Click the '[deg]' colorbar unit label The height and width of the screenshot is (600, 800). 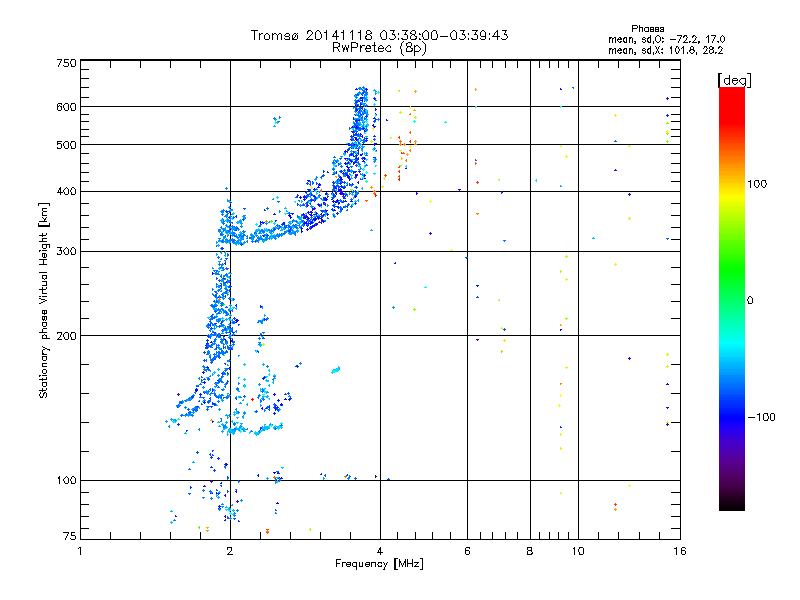[734, 80]
